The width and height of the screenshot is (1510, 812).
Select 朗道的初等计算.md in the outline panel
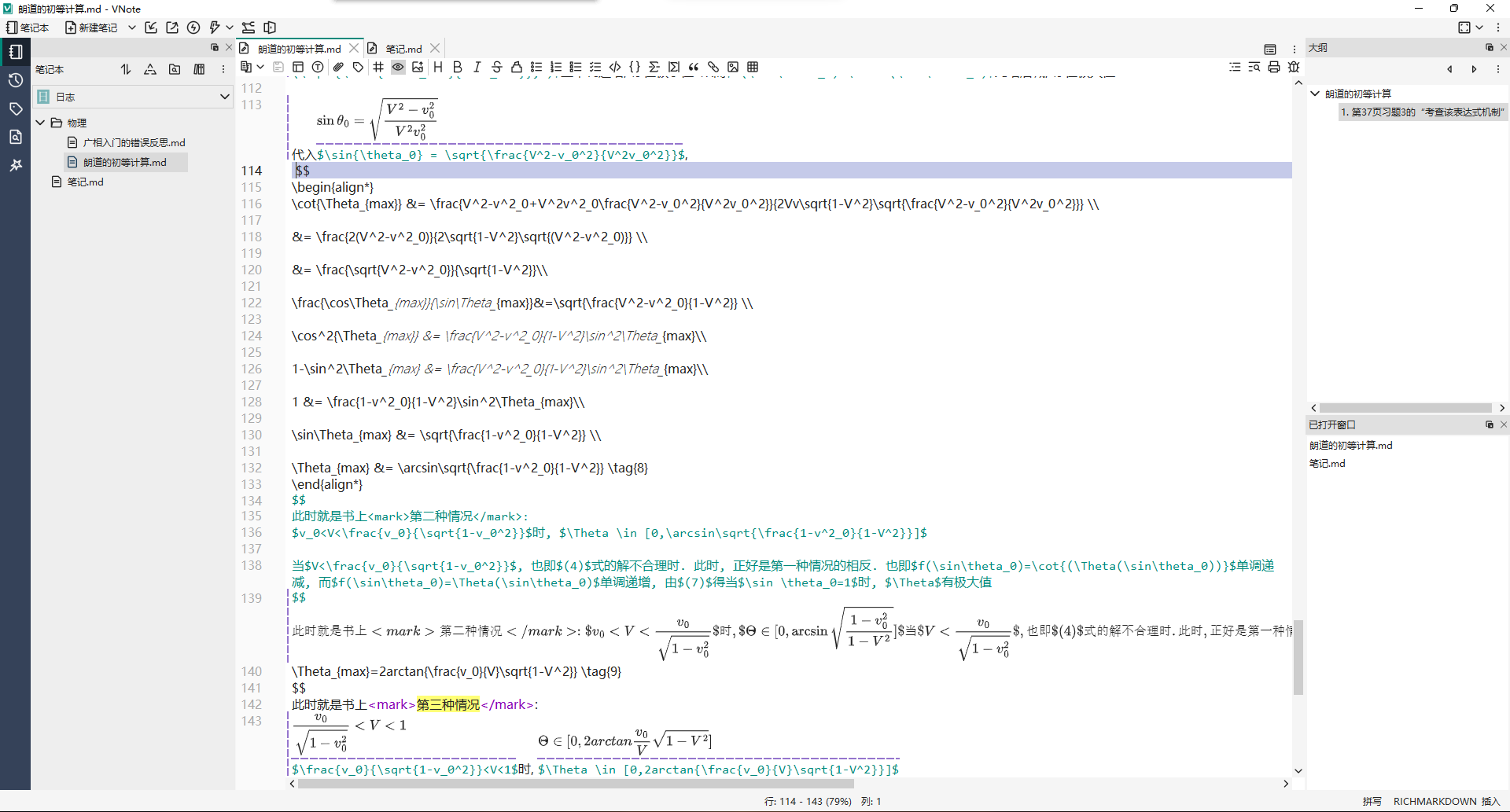click(x=1358, y=93)
